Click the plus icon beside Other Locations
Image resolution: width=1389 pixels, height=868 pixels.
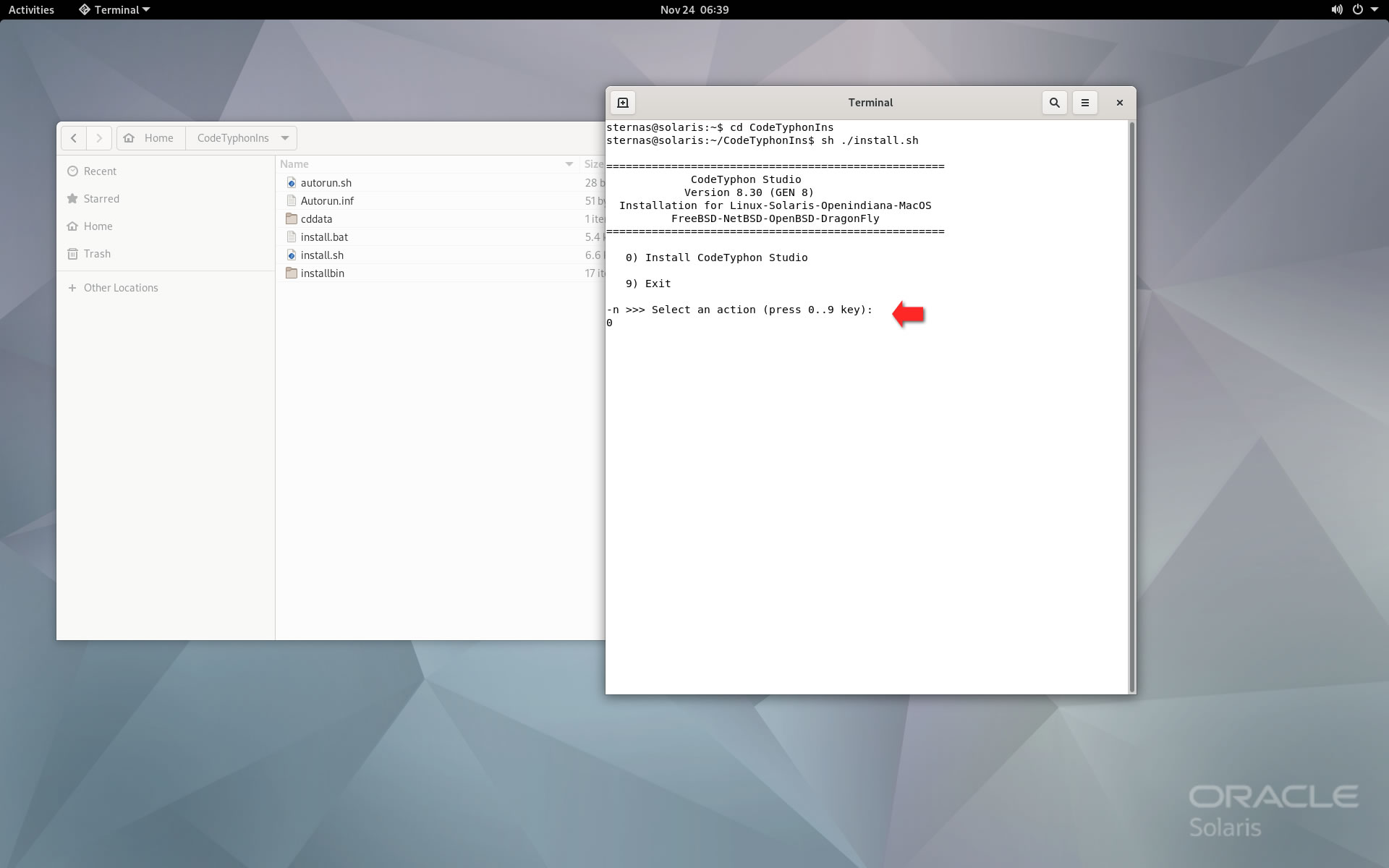point(72,288)
